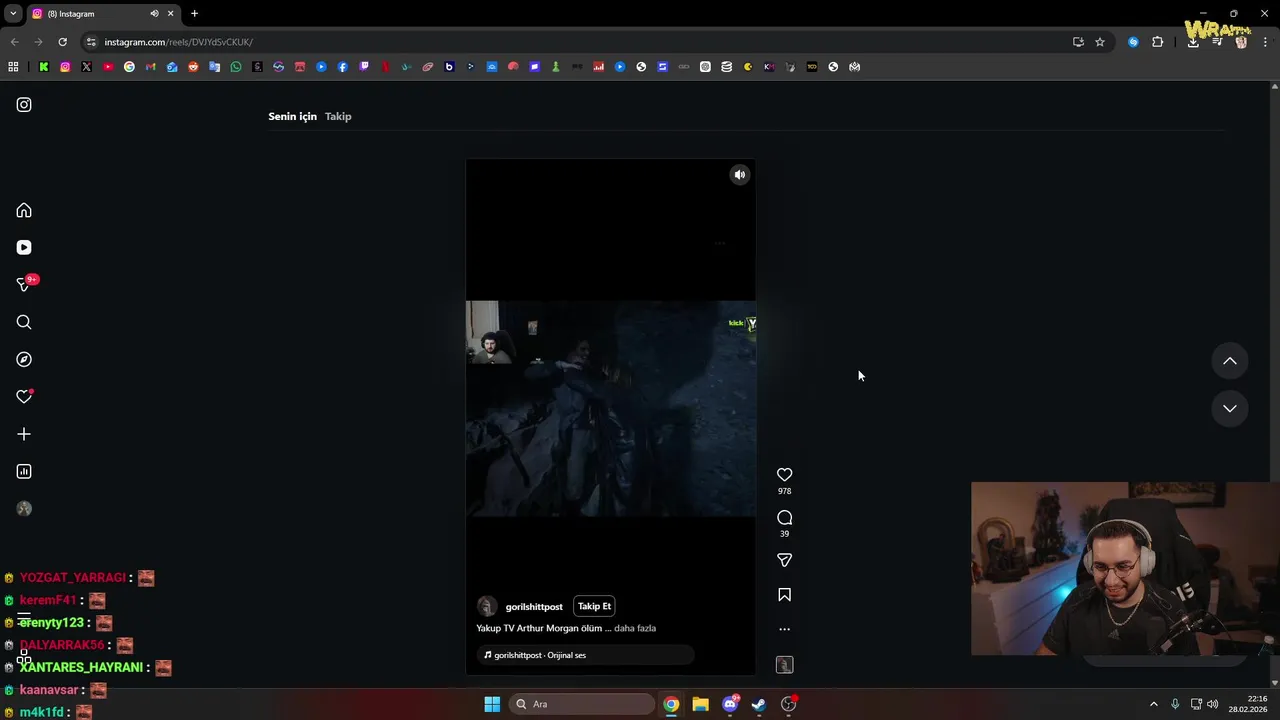The height and width of the screenshot is (720, 1280).
Task: Open the WhatsApp bookmark
Action: (x=236, y=67)
